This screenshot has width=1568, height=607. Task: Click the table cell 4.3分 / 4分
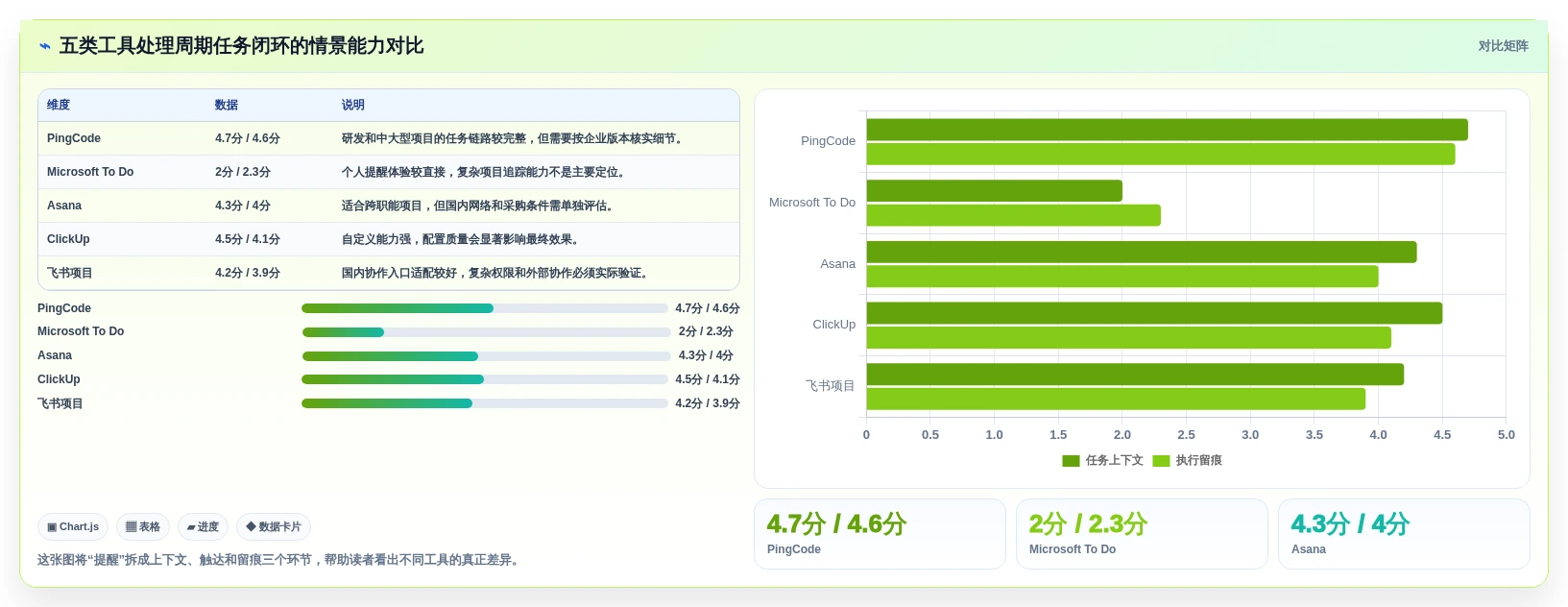click(243, 206)
